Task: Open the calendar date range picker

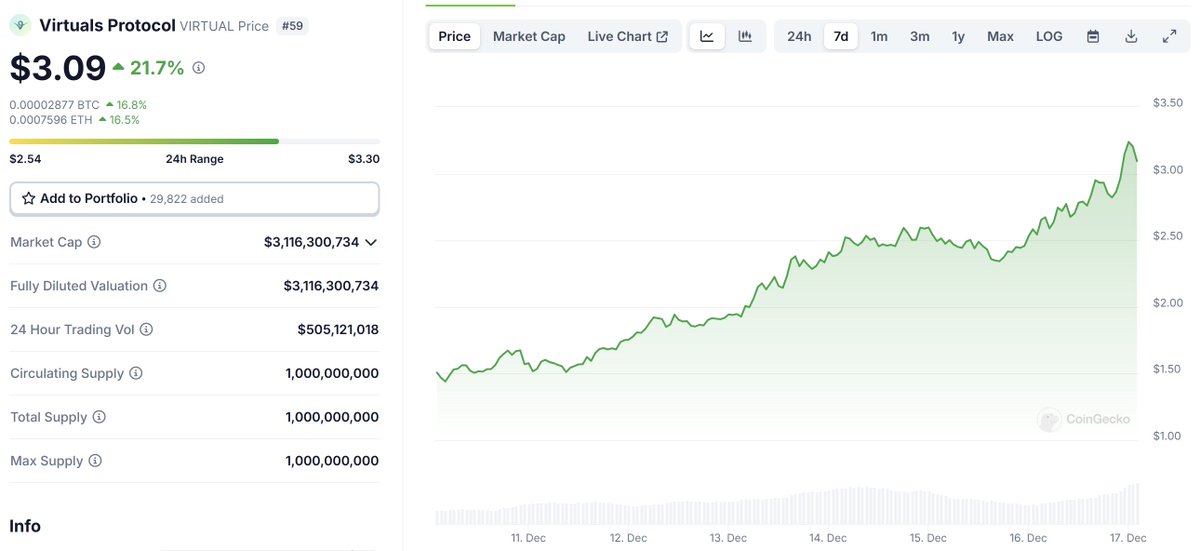Action: coord(1093,36)
